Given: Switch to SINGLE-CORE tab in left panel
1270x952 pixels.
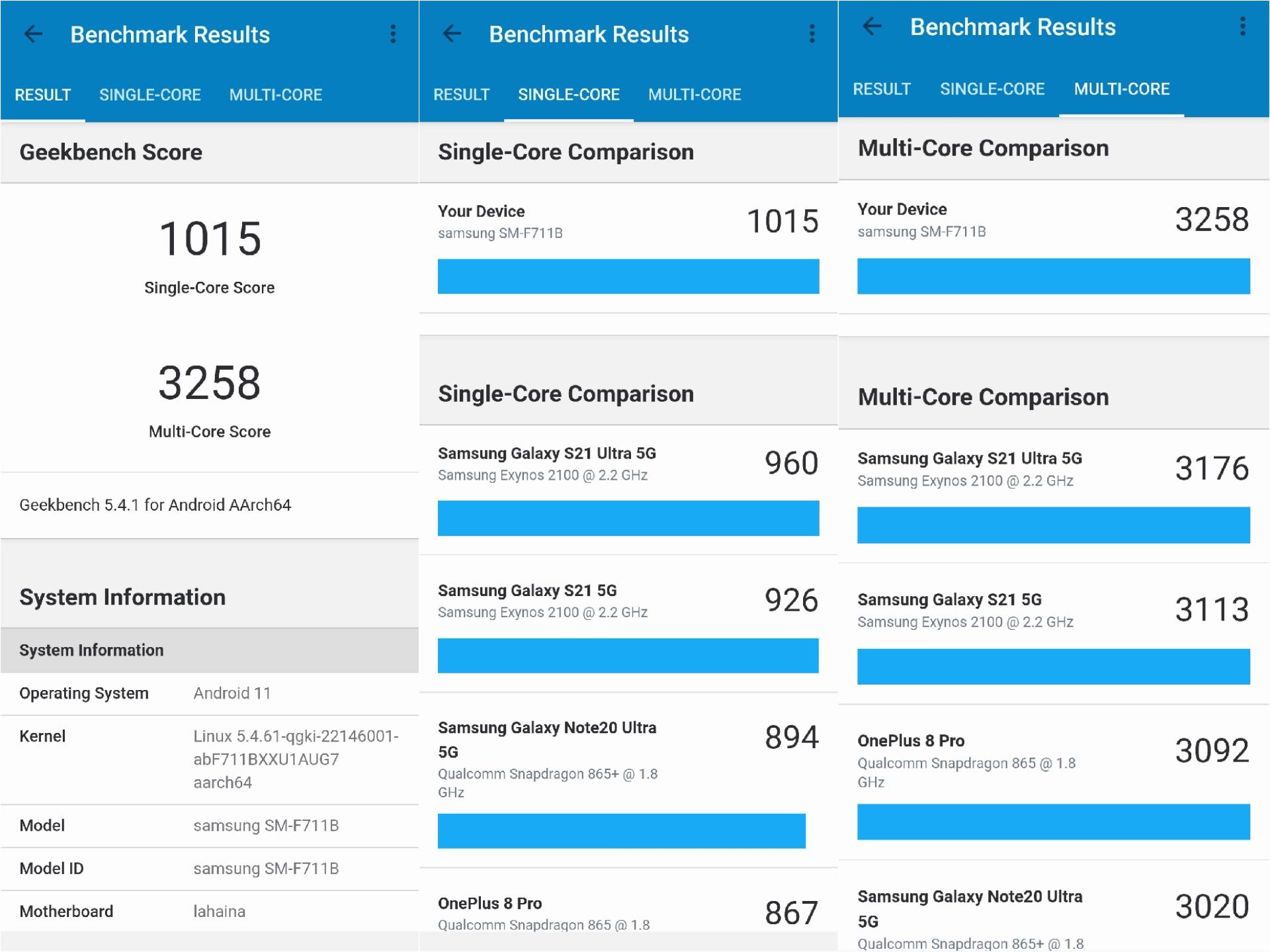Looking at the screenshot, I should click(149, 95).
